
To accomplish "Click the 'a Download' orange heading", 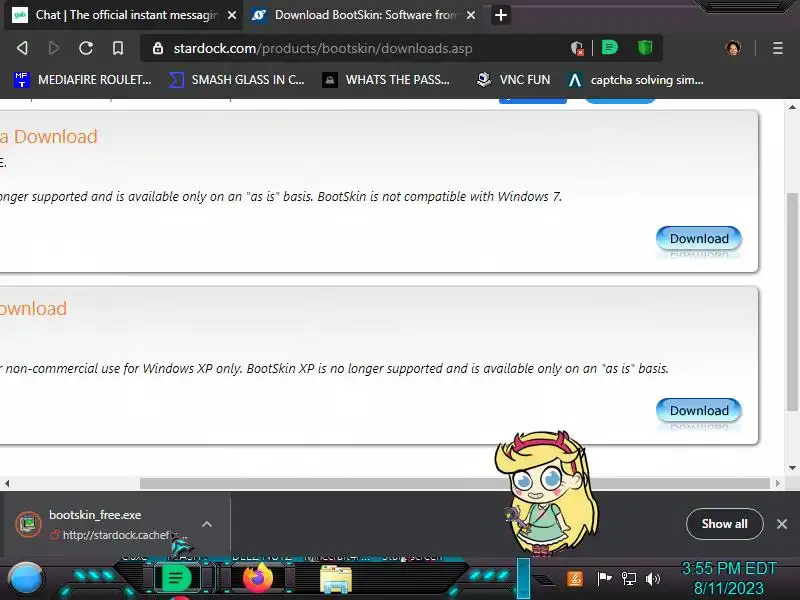I will pos(48,137).
